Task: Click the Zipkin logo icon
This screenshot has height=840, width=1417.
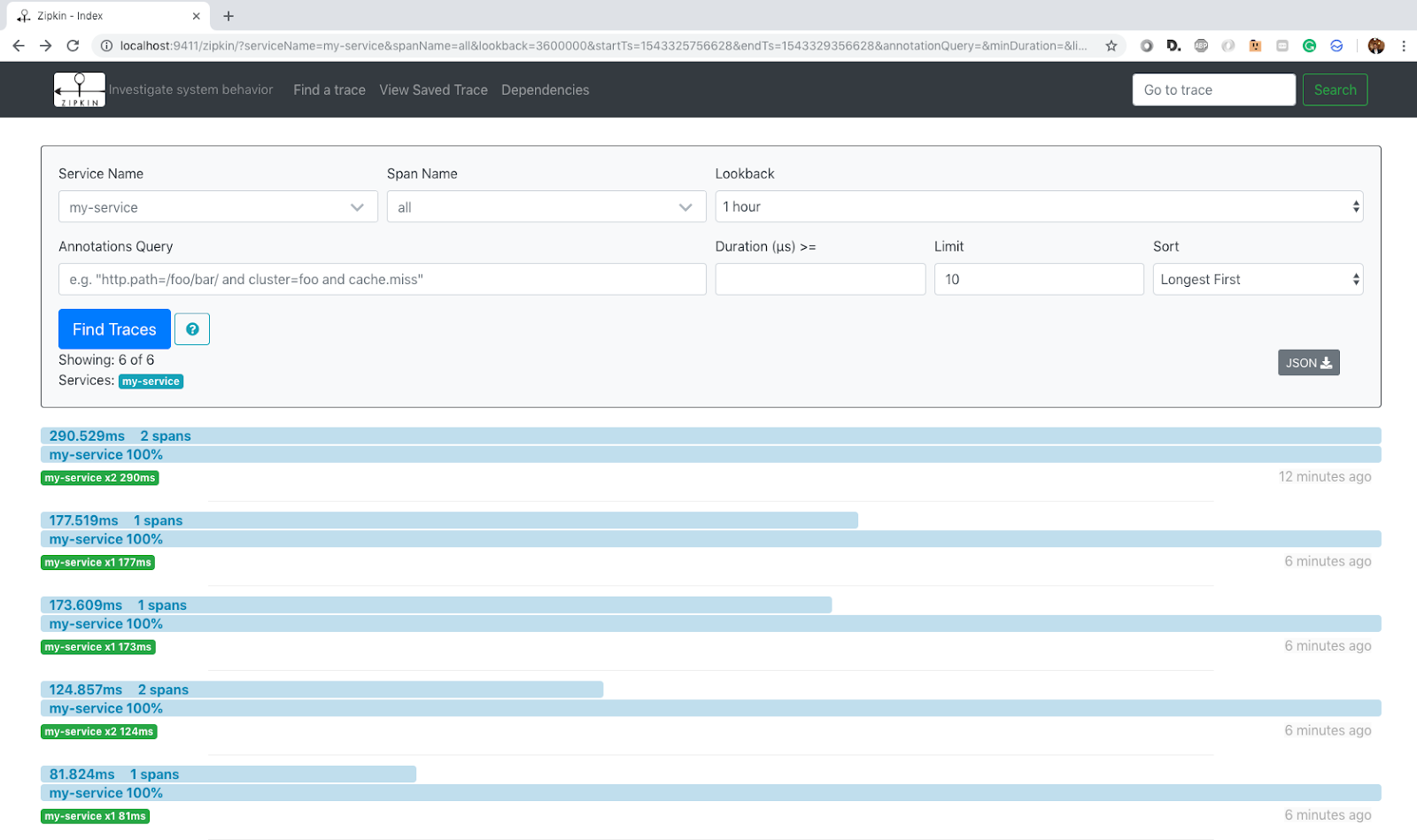Action: click(x=79, y=89)
